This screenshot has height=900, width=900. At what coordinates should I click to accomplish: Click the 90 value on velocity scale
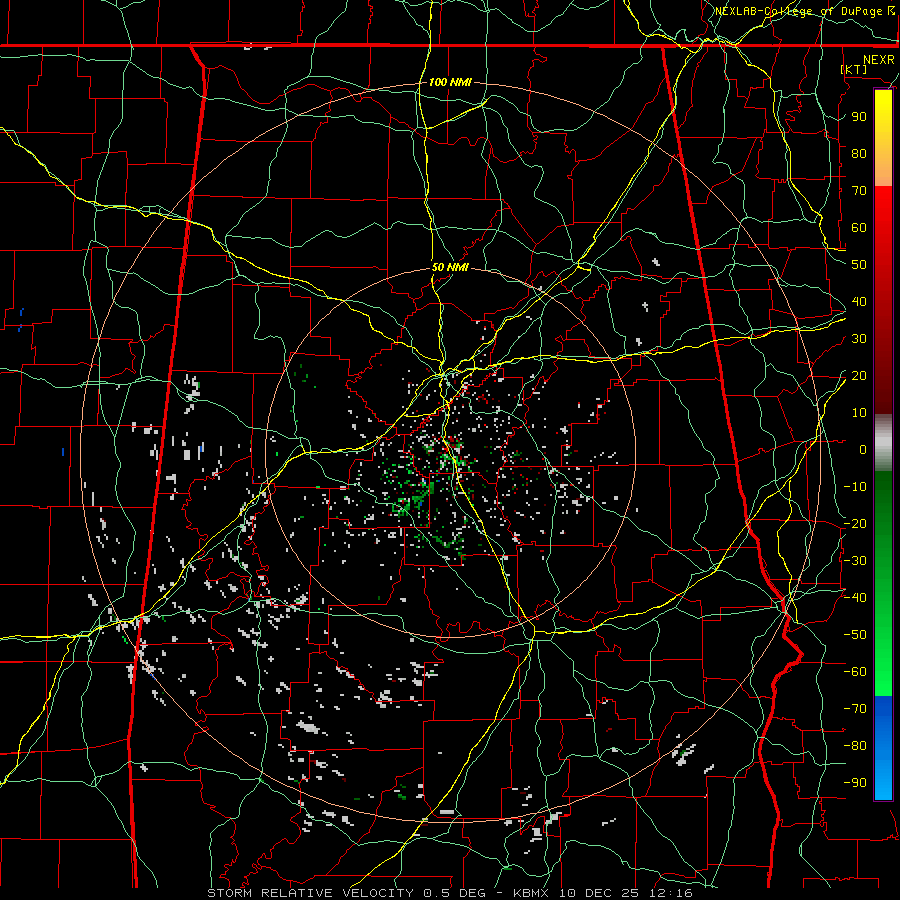tap(859, 117)
